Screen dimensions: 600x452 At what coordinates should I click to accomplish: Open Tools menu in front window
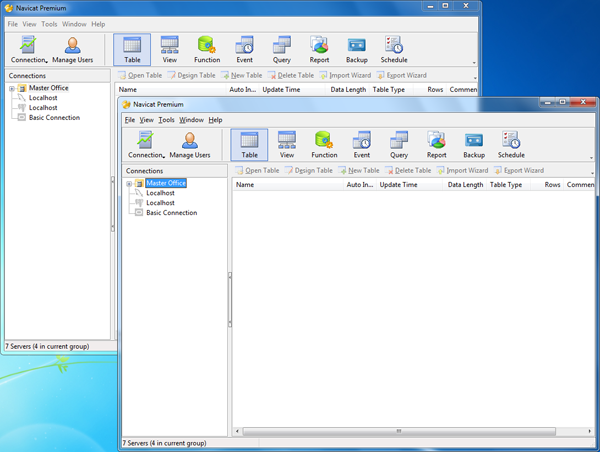166,120
